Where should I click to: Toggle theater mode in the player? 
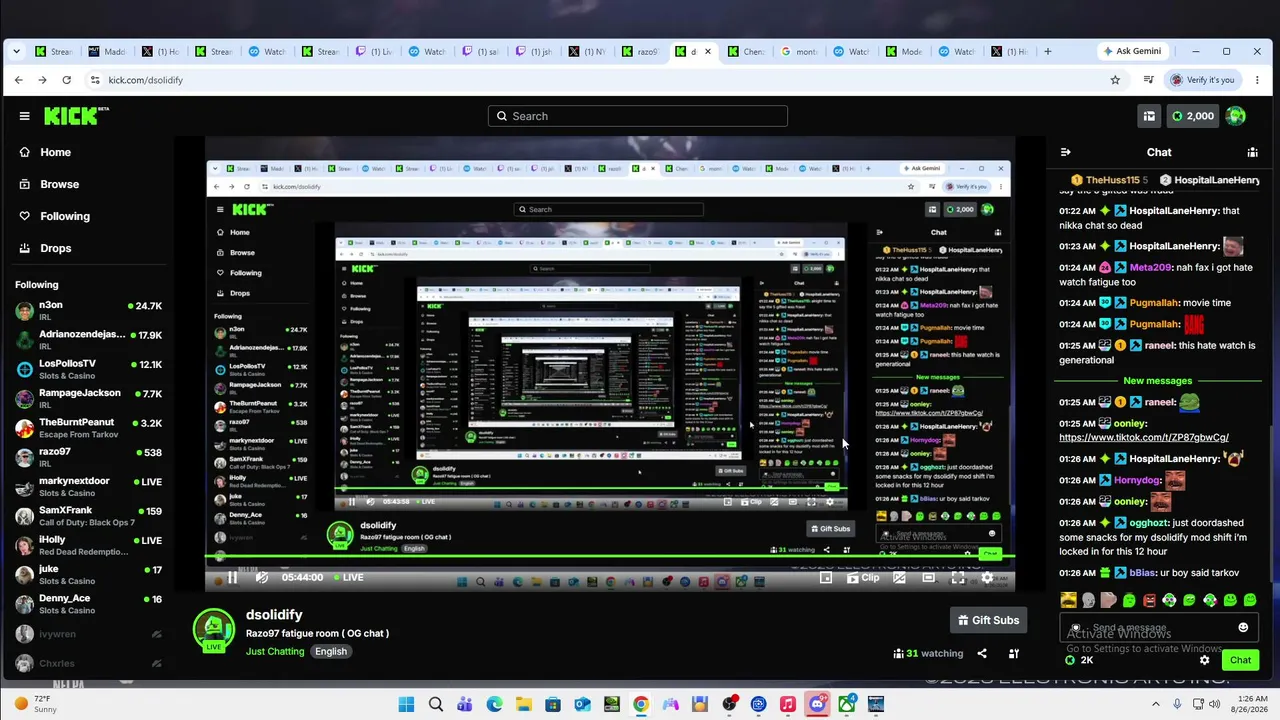tap(929, 577)
